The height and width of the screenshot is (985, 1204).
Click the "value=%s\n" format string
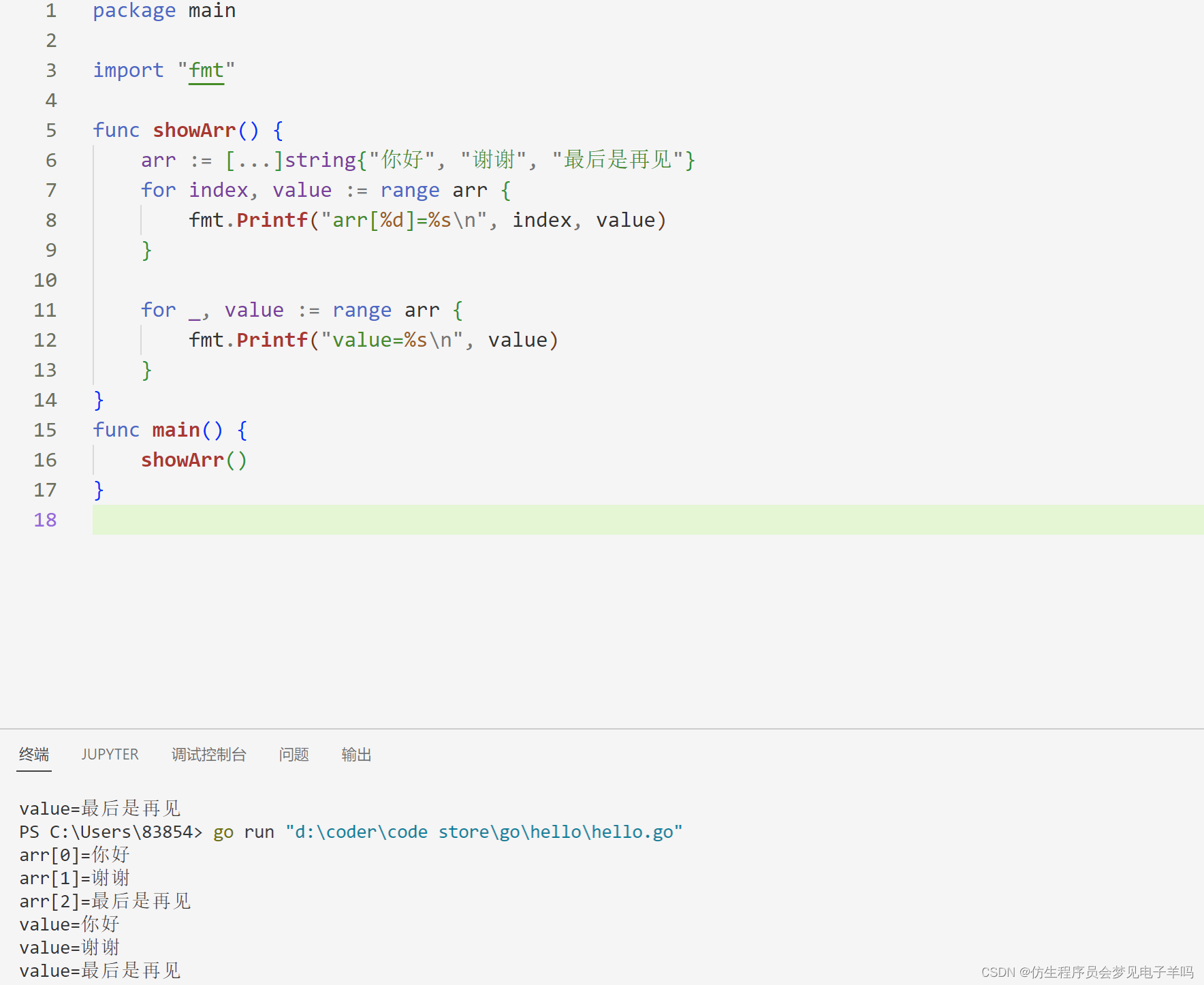pos(392,340)
